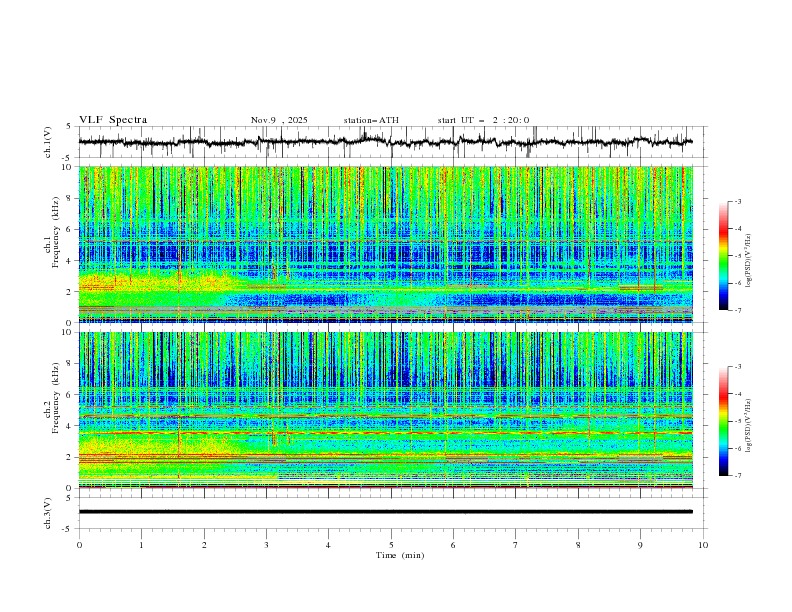792x612 pixels.
Task: Select the log(PSD) label beside ch.2 colorbar
Action: coord(748,426)
